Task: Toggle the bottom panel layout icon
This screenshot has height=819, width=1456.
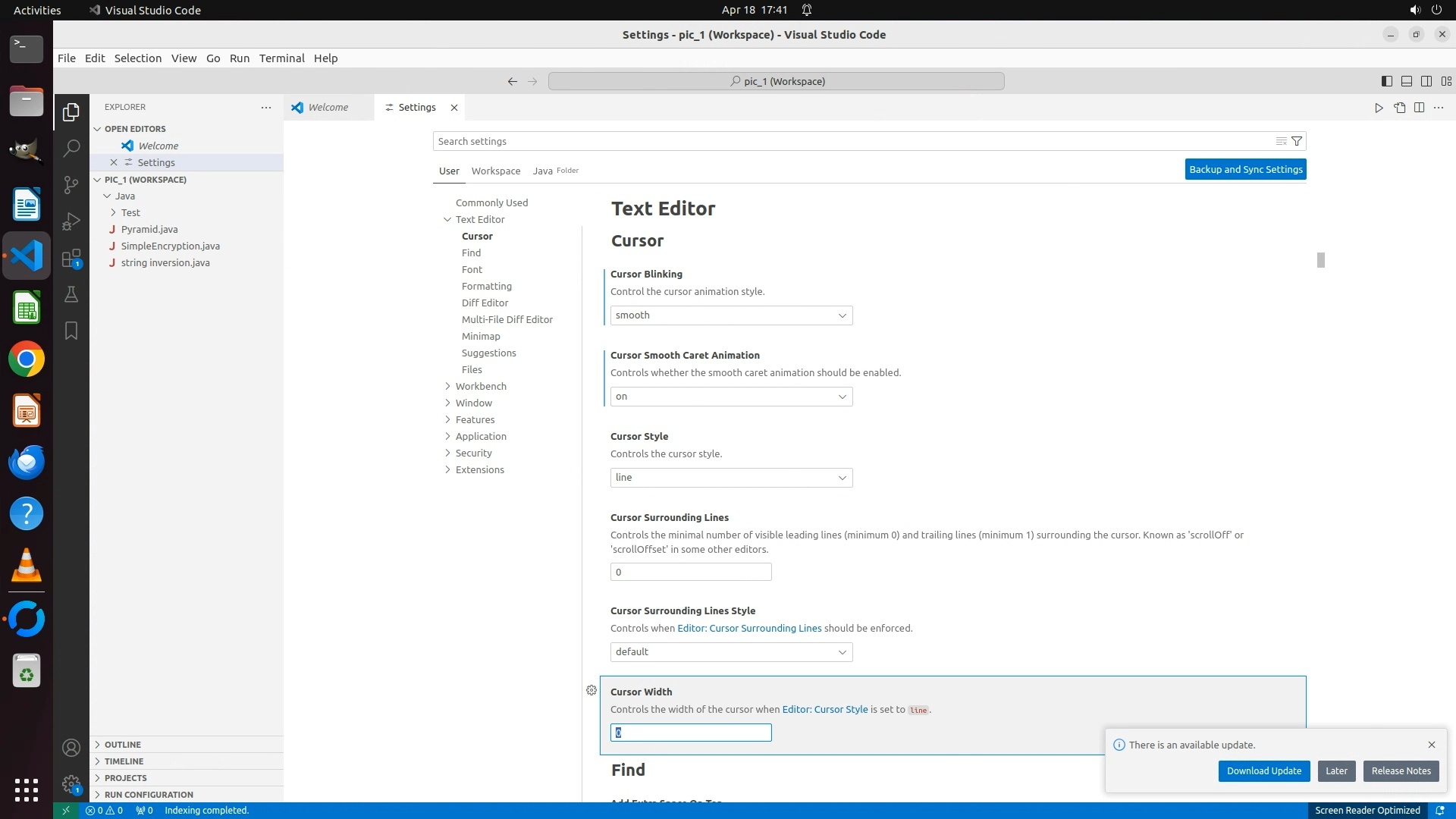Action: coord(1406,81)
